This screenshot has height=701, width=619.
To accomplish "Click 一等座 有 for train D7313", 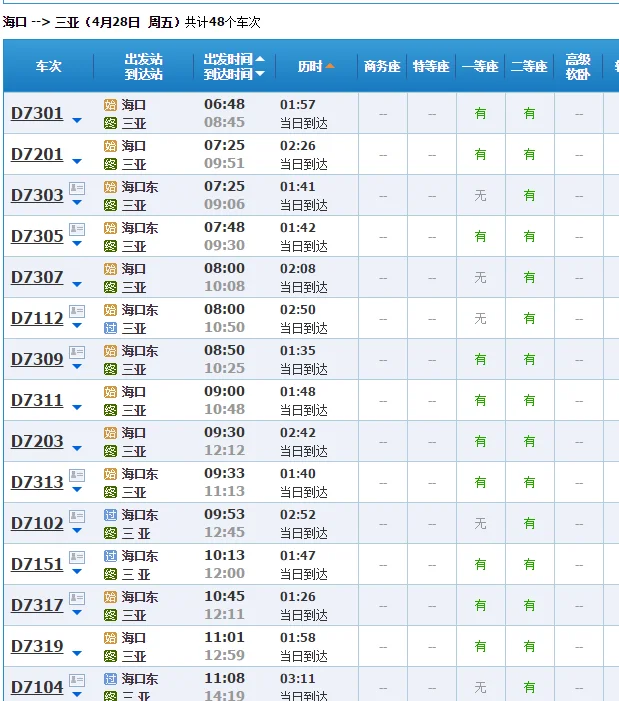I will tap(480, 482).
